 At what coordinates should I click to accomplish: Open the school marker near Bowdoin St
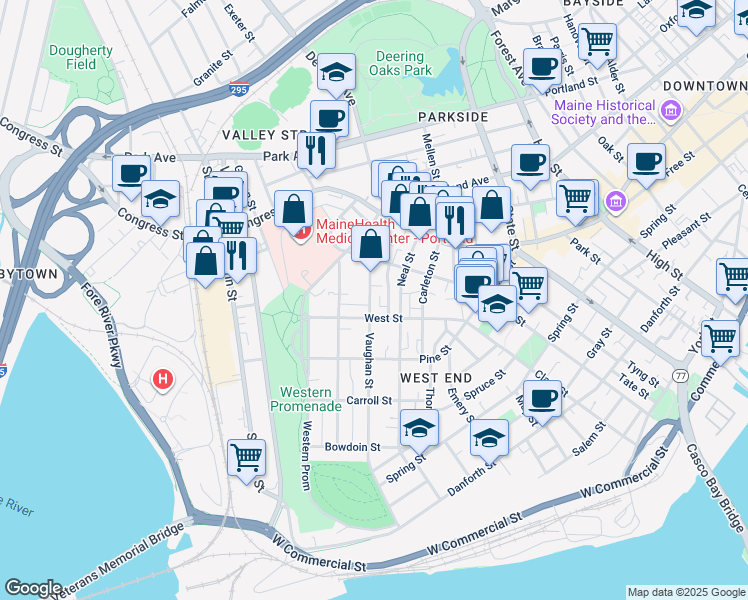coord(419,432)
